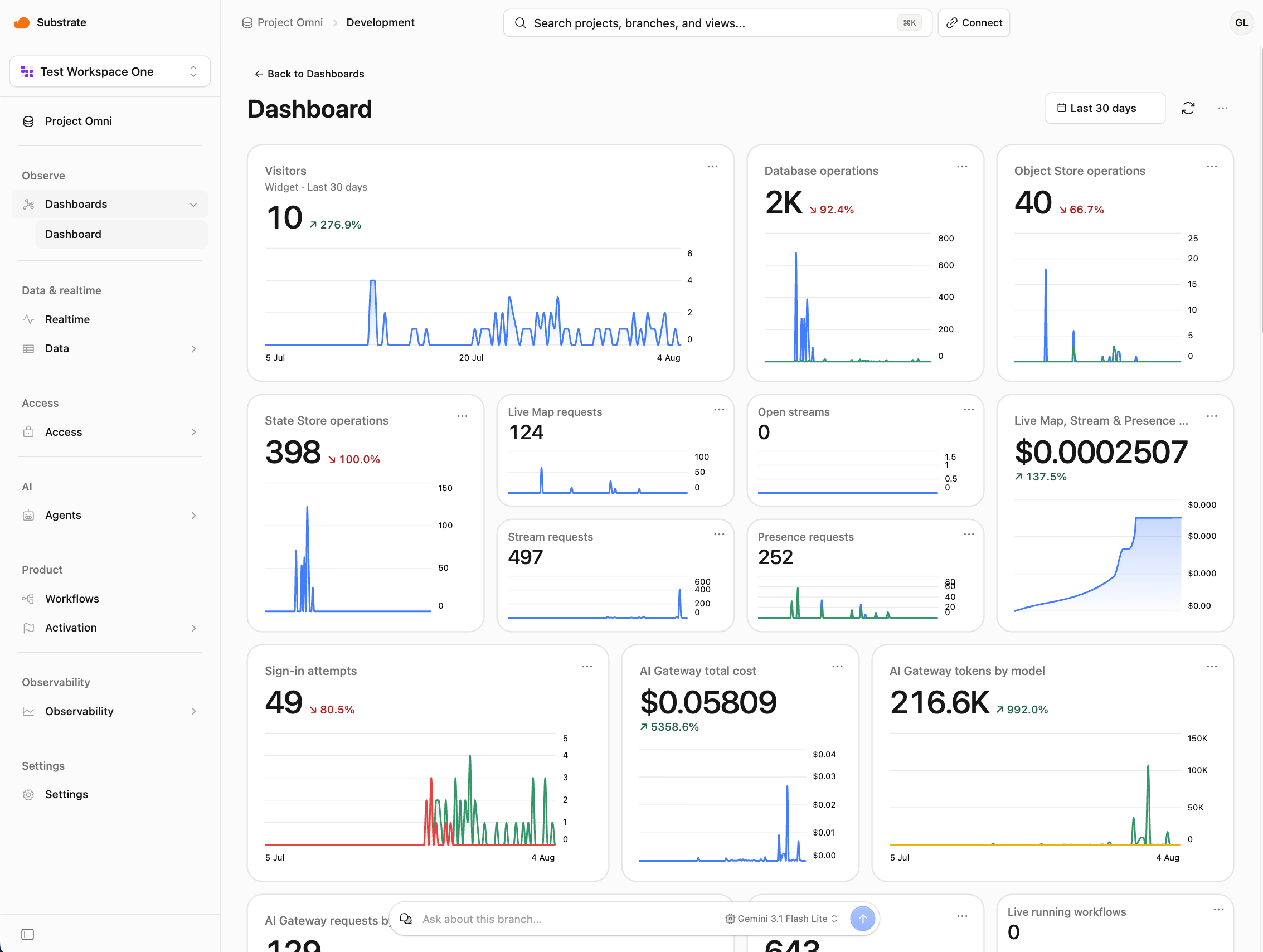This screenshot has width=1263, height=952.
Task: Click the Visitors 276.9% change value
Action: click(x=335, y=225)
